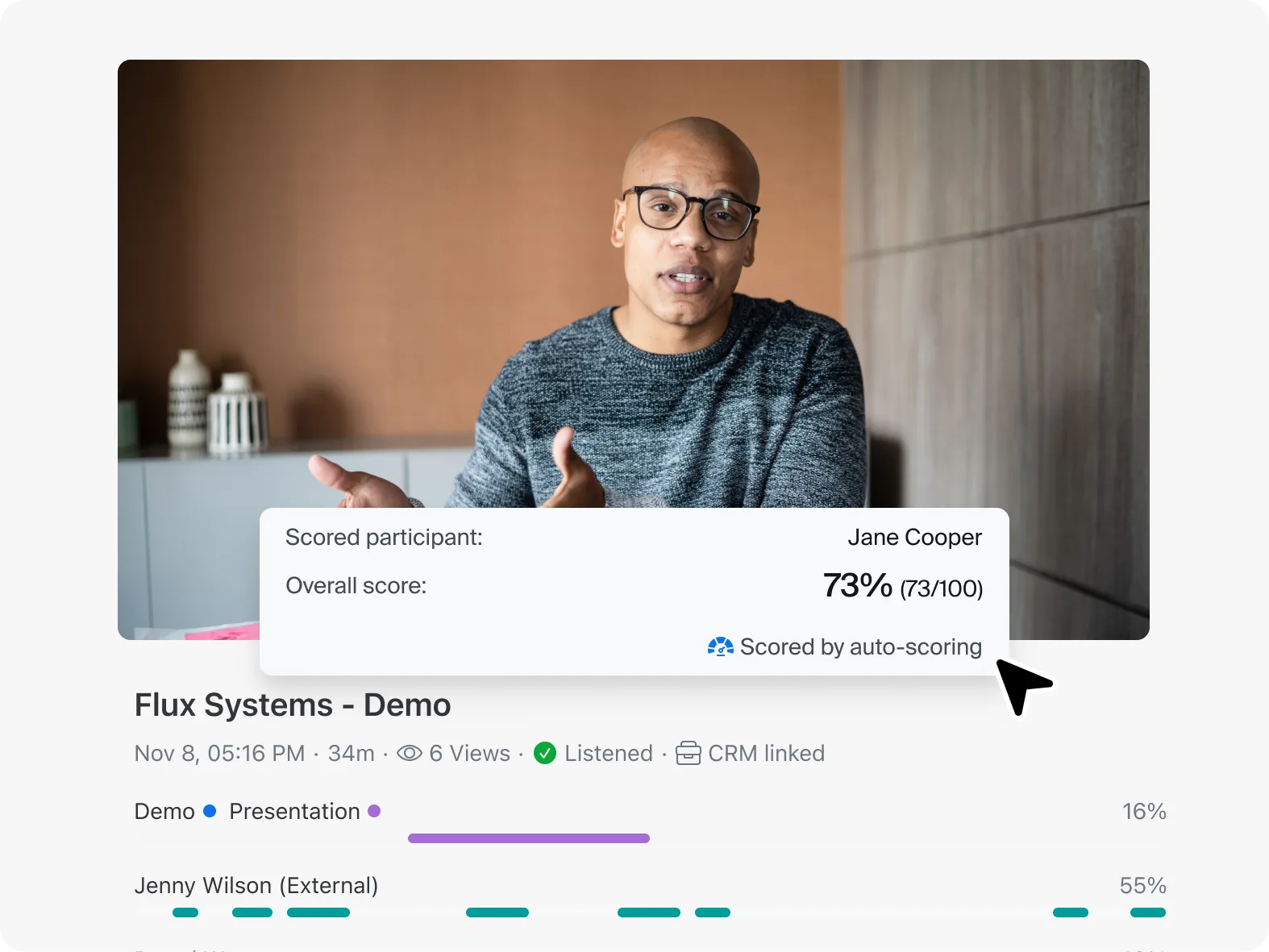Click the purple Presentation timeline segment
This screenshot has height=952, width=1269.
(529, 838)
